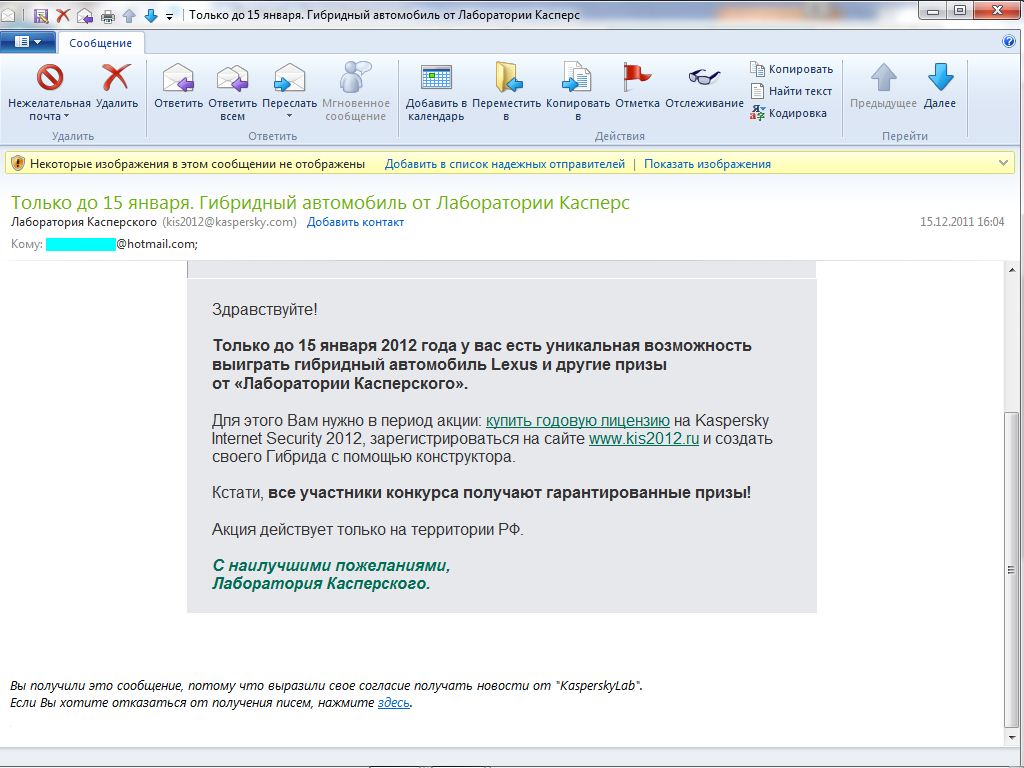
Task: Flag the message with the Отметка icon
Action: (x=637, y=77)
